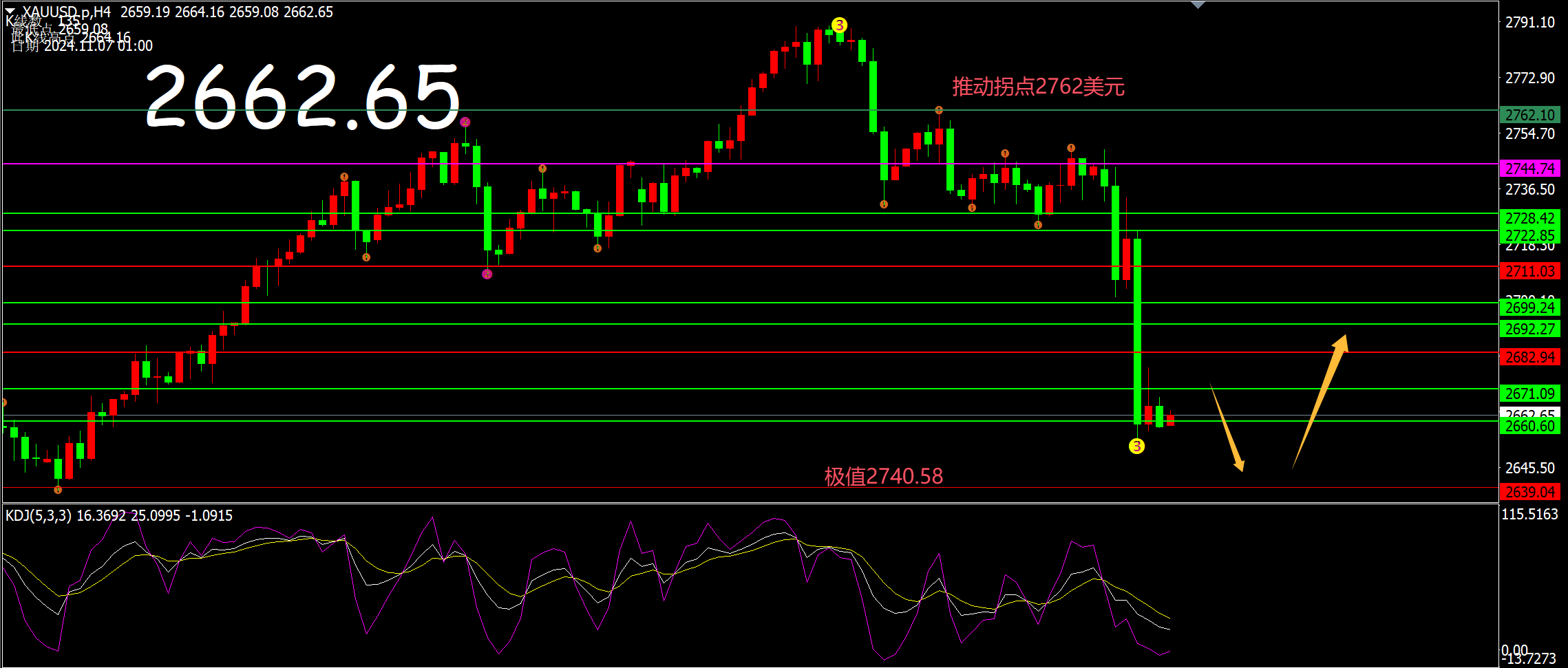
Task: Click the 2736.50 value on the price scale
Action: tap(1529, 189)
